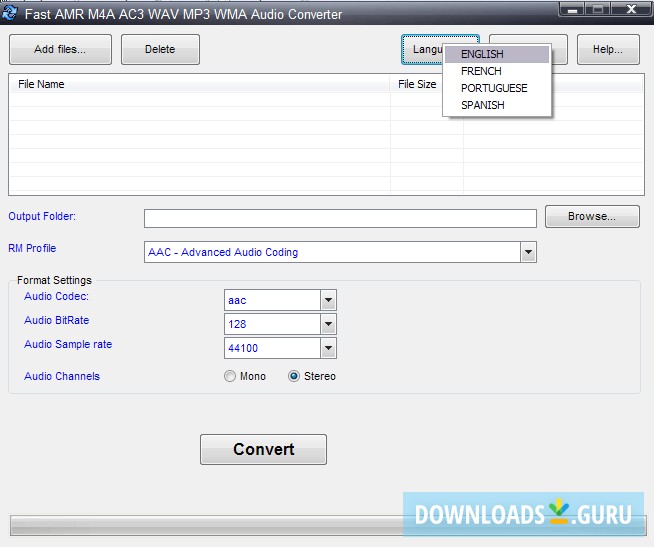Viewport: 654px width, 547px height.
Task: Open the Audio Codec aac dropdown
Action: 328,300
